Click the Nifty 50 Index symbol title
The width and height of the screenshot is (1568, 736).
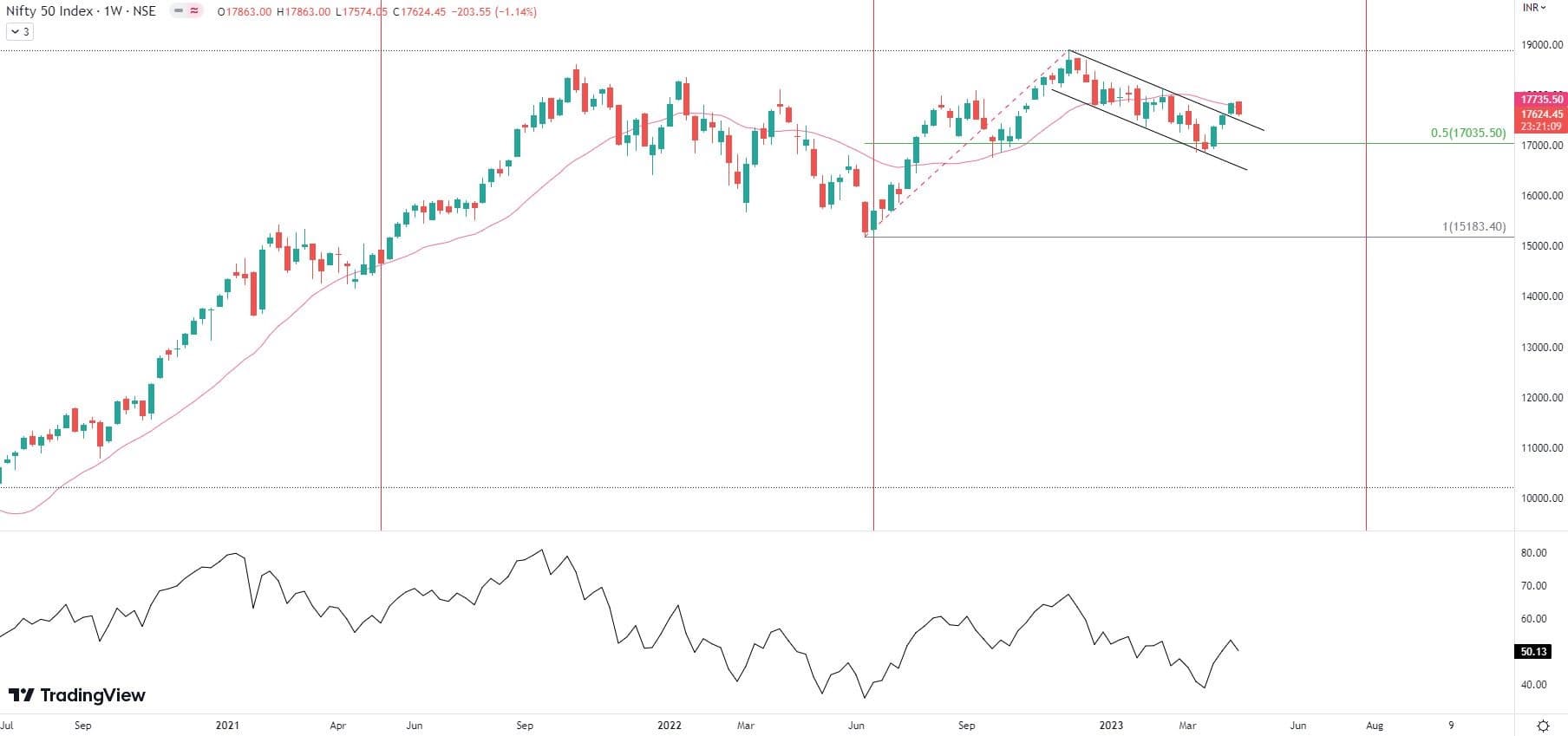[51, 12]
